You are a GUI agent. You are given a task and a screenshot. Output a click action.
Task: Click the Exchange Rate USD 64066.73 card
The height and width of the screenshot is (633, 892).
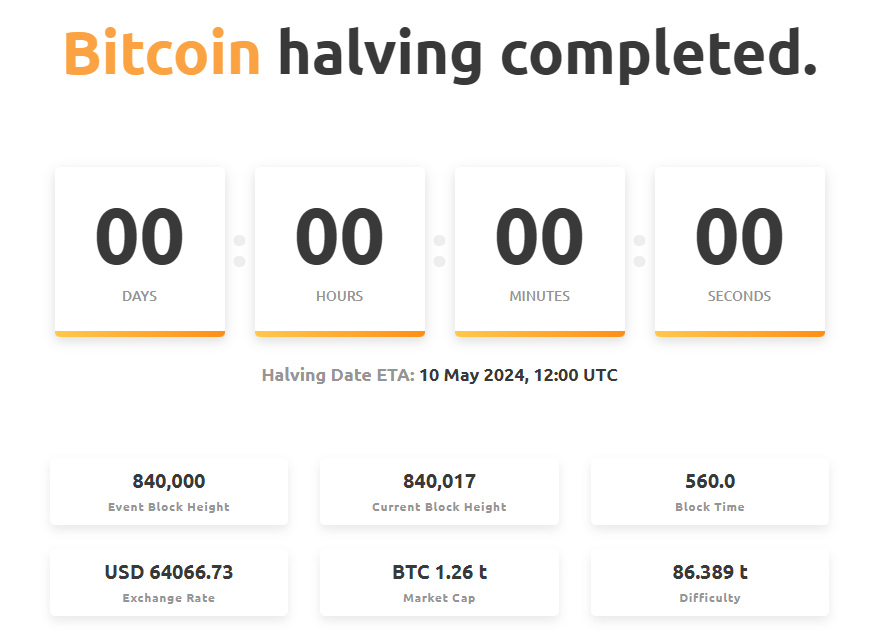click(169, 582)
